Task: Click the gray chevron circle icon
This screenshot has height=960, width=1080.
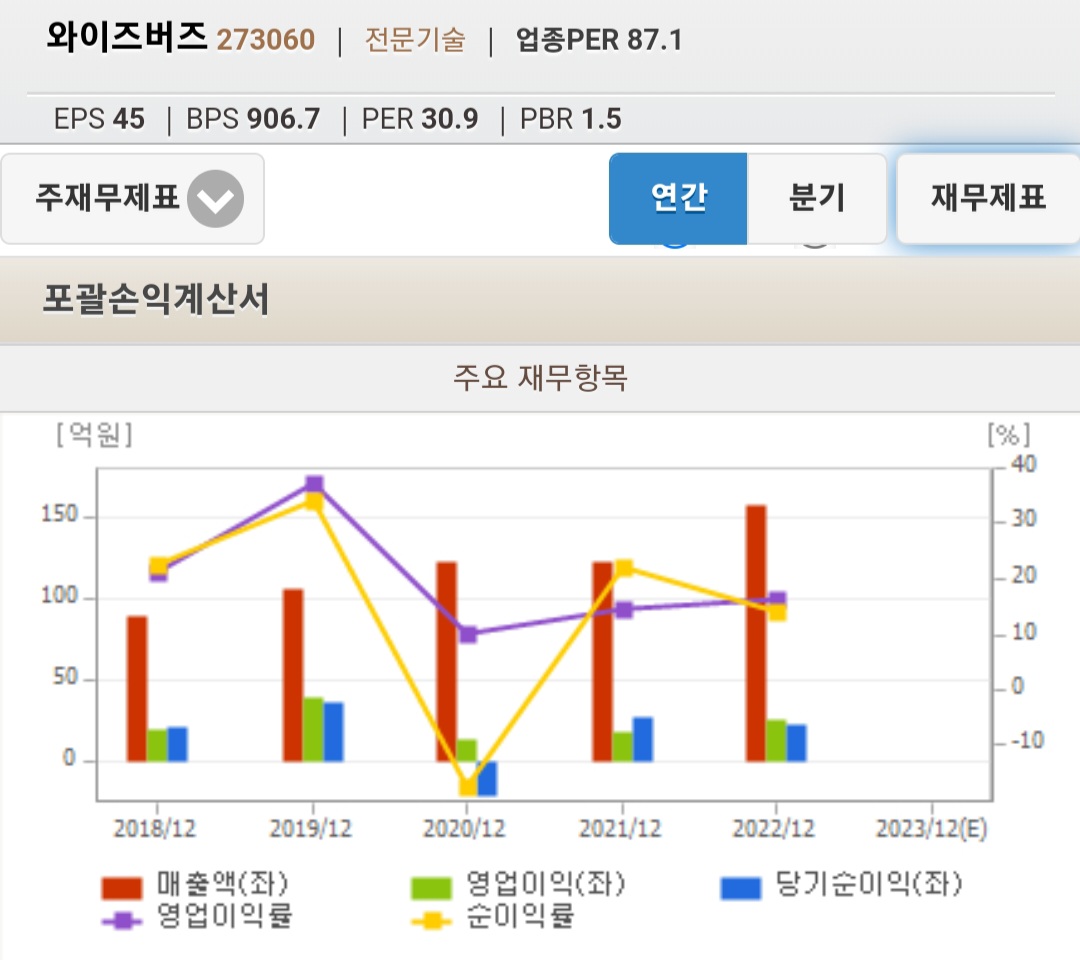Action: (x=216, y=198)
